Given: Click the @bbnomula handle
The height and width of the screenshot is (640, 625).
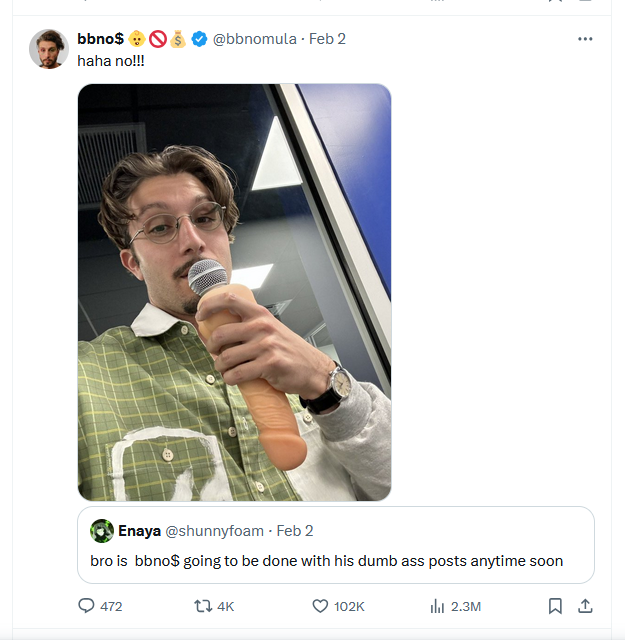Looking at the screenshot, I should (255, 39).
